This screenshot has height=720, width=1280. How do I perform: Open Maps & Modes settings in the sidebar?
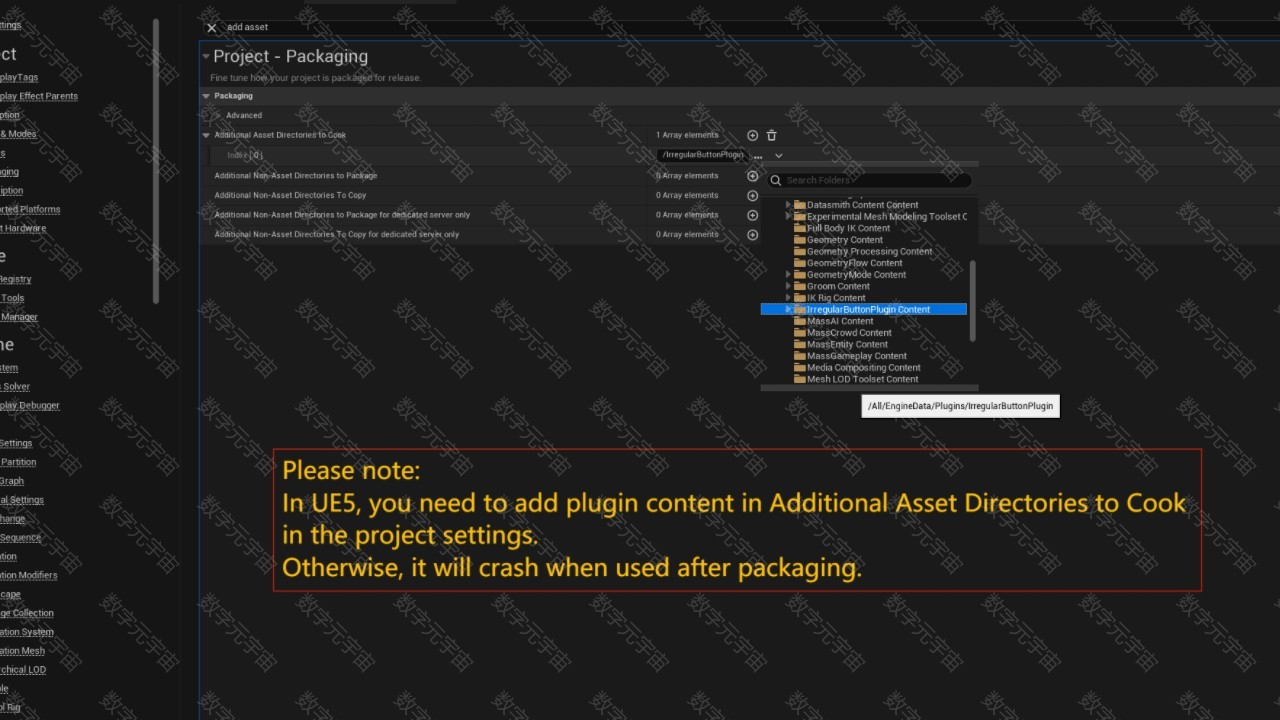tap(17, 135)
